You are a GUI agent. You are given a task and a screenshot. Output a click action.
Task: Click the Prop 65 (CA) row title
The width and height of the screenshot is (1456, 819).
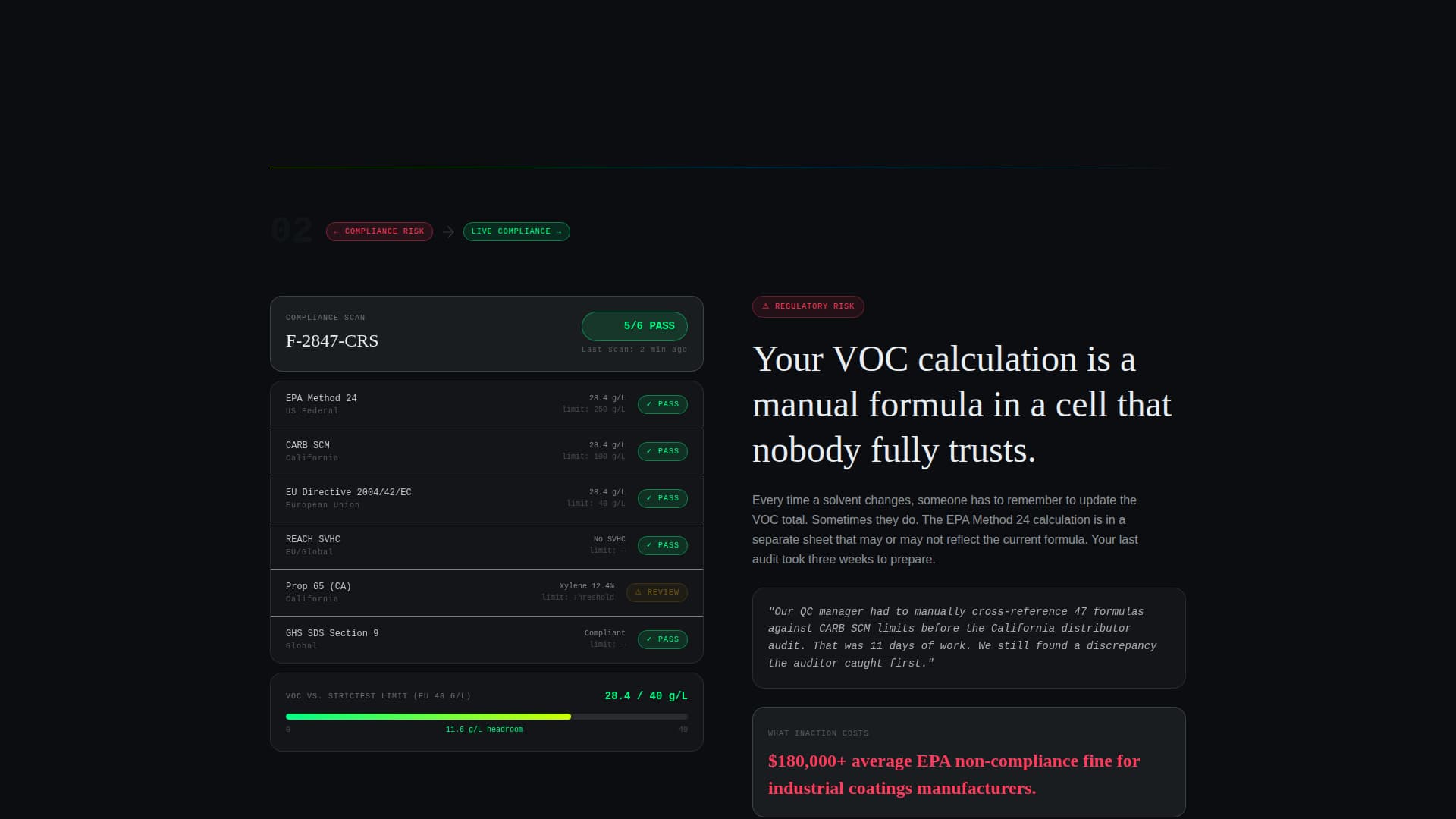(318, 586)
